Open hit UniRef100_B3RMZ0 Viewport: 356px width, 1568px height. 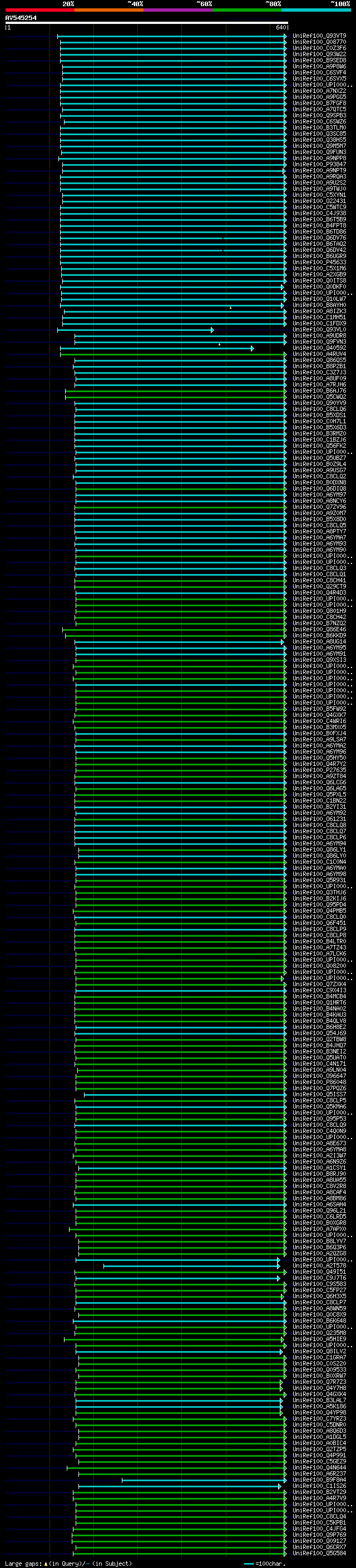click(x=319, y=433)
